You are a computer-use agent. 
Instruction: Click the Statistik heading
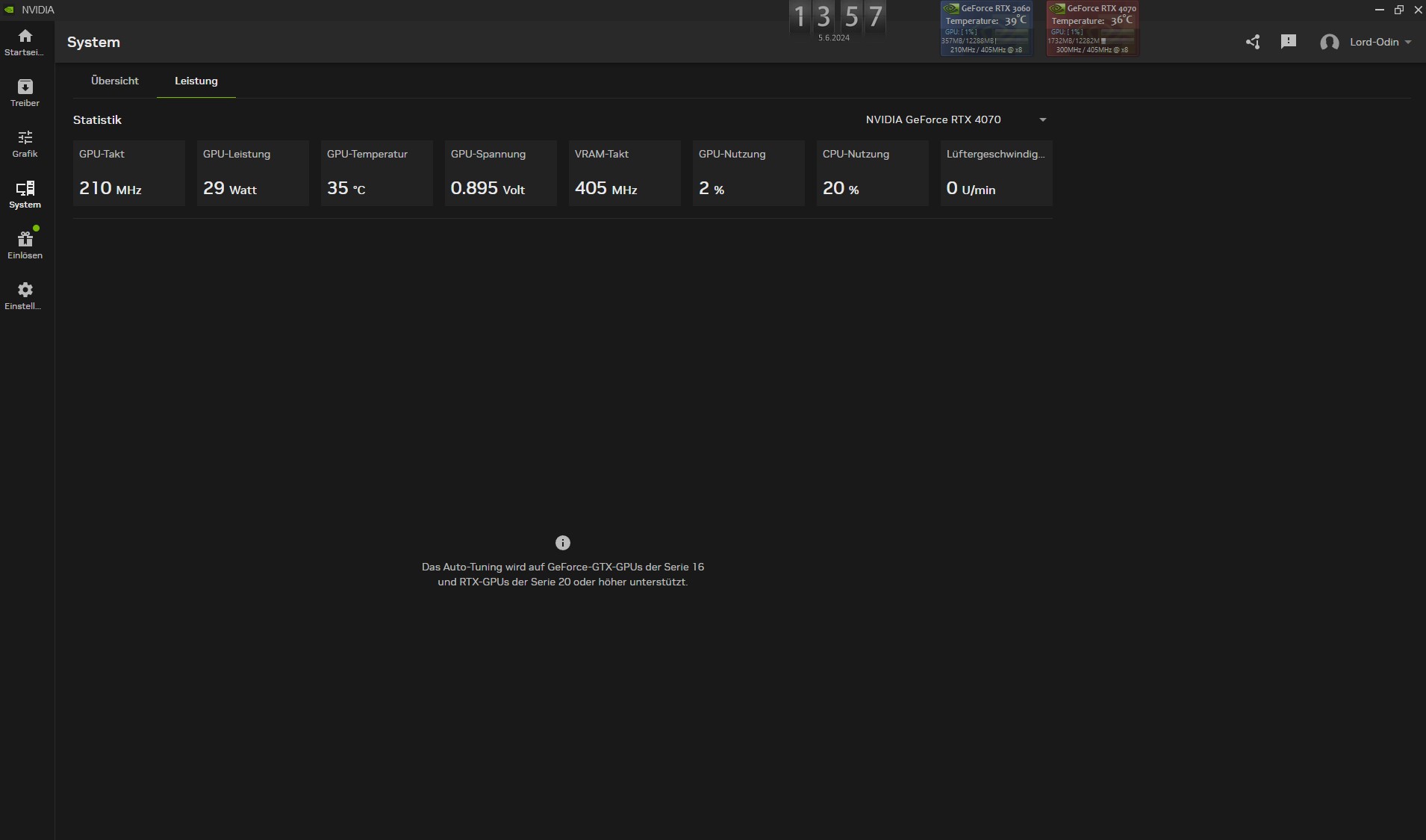click(97, 119)
